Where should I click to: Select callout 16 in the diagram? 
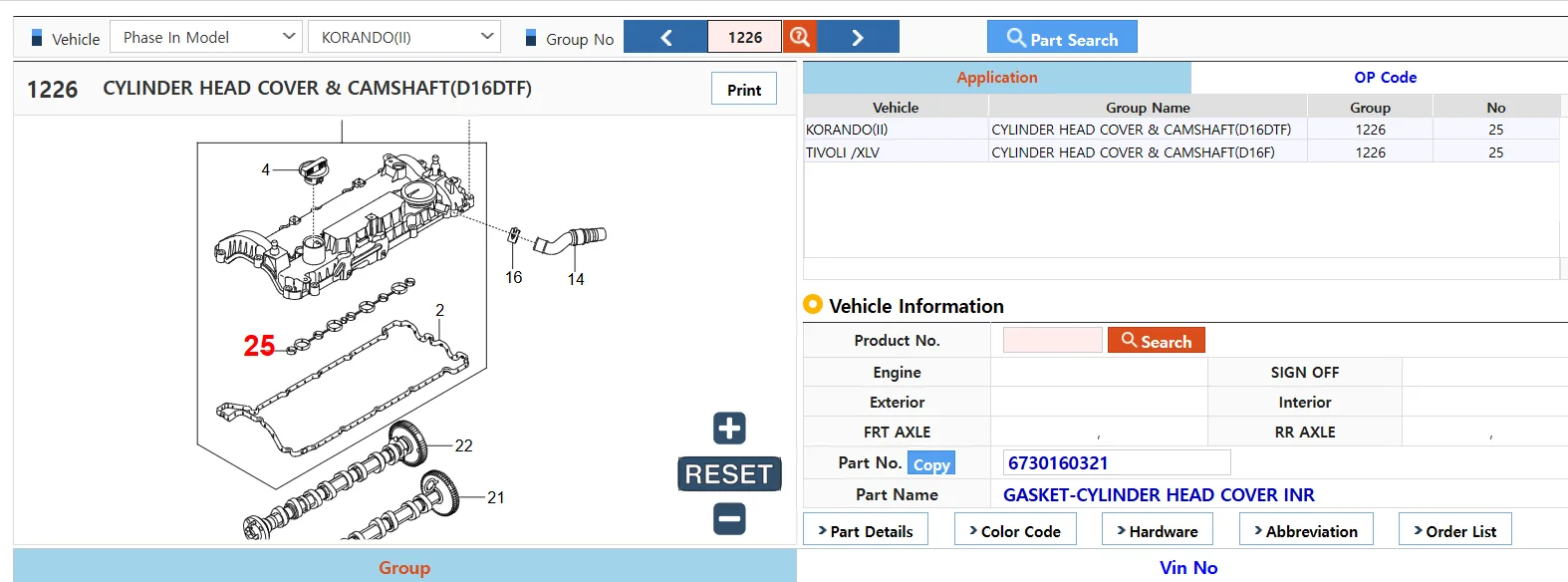tap(513, 277)
